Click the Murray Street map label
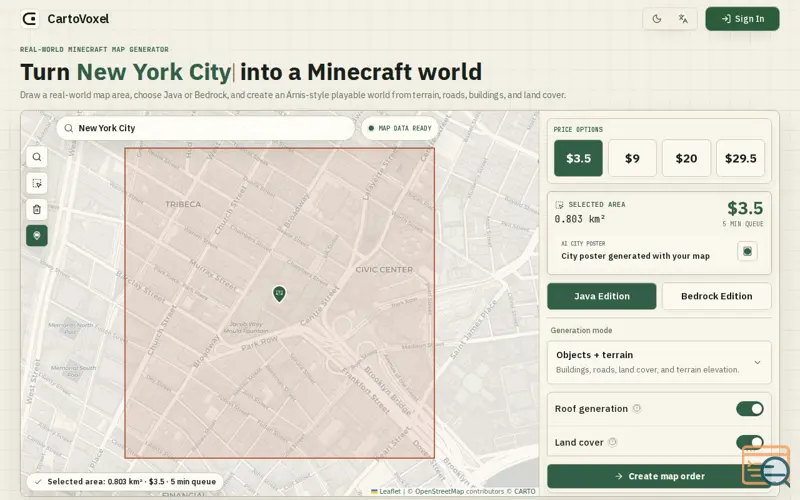Image resolution: width=800 pixels, height=500 pixels. [213, 274]
